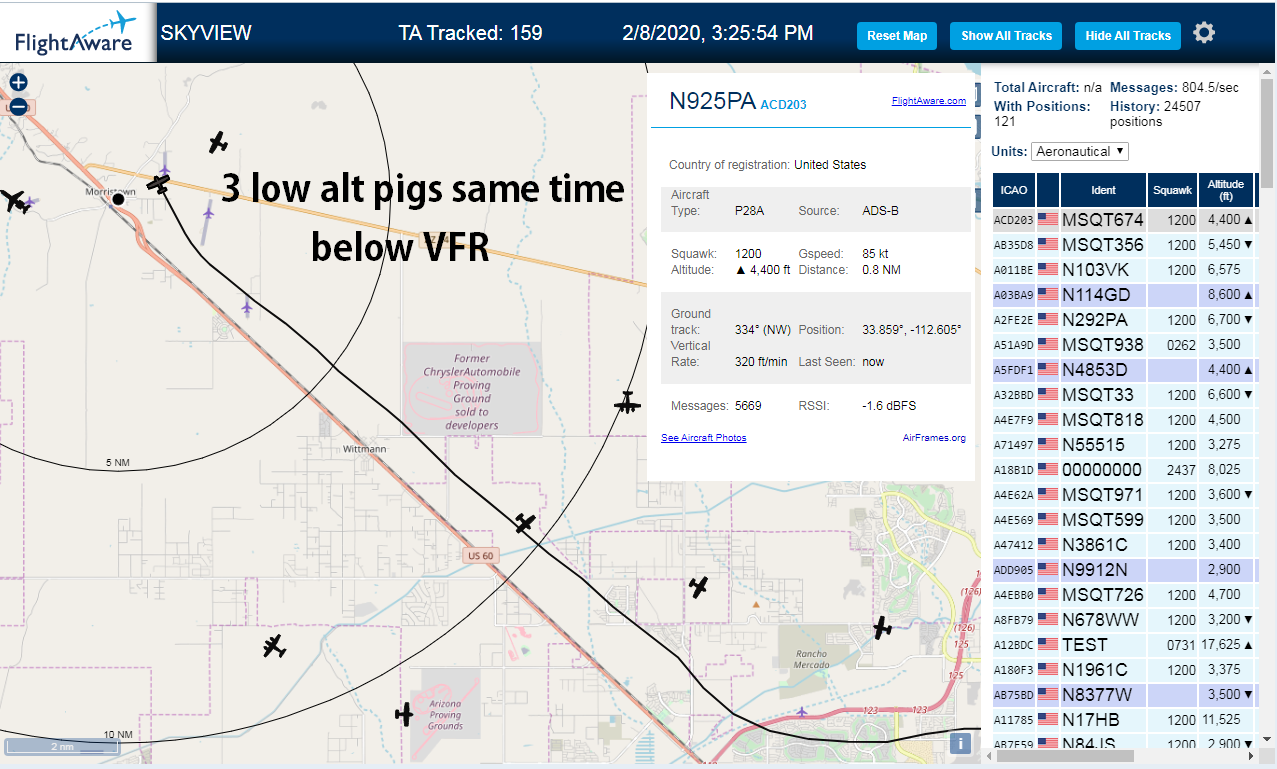Select the MSQT938 row
This screenshot has height=769, width=1277.
(x=1124, y=344)
